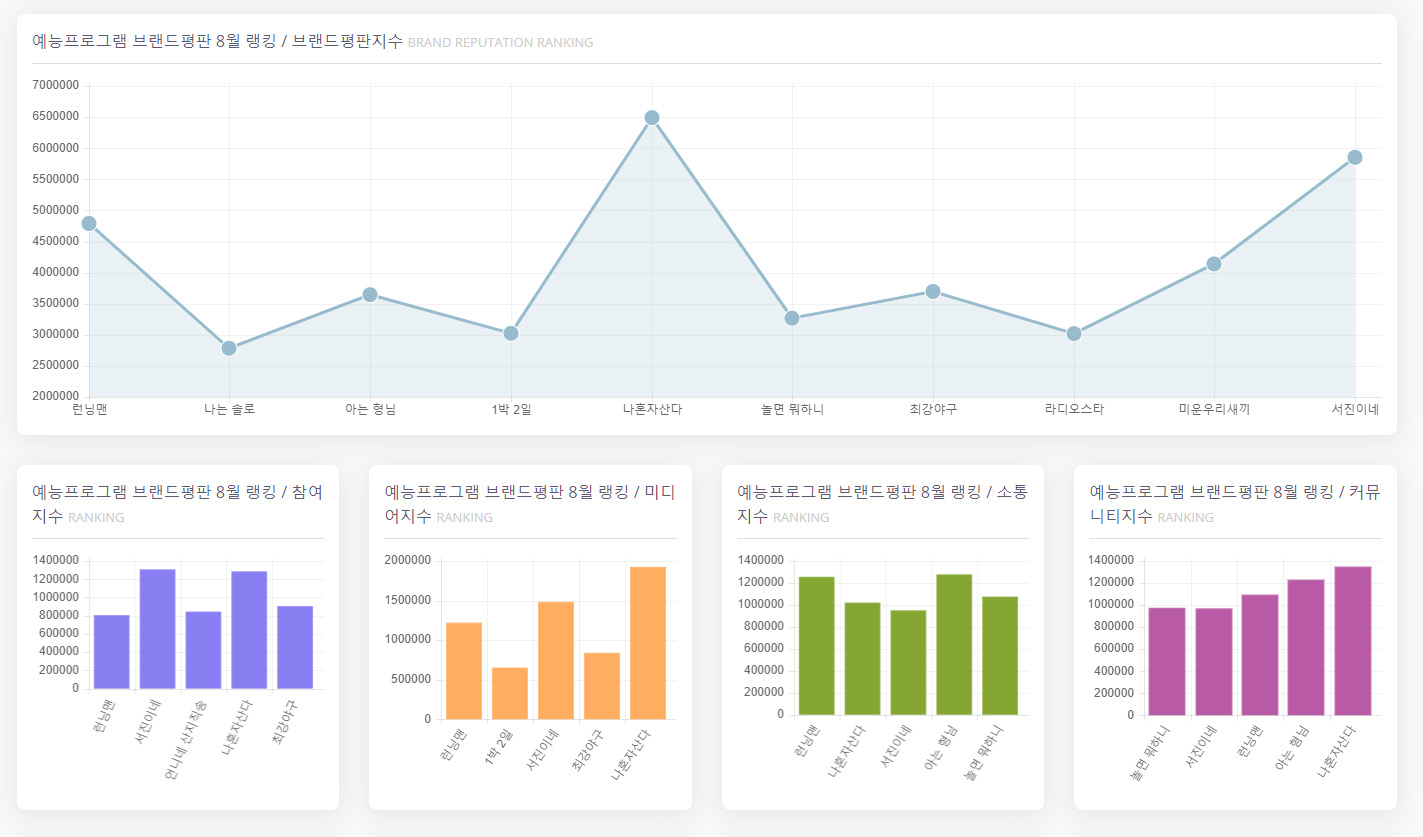This screenshot has height=837, width=1423.
Task: Click the 나혼자산다 peak point on line chart
Action: pyautogui.click(x=652, y=118)
